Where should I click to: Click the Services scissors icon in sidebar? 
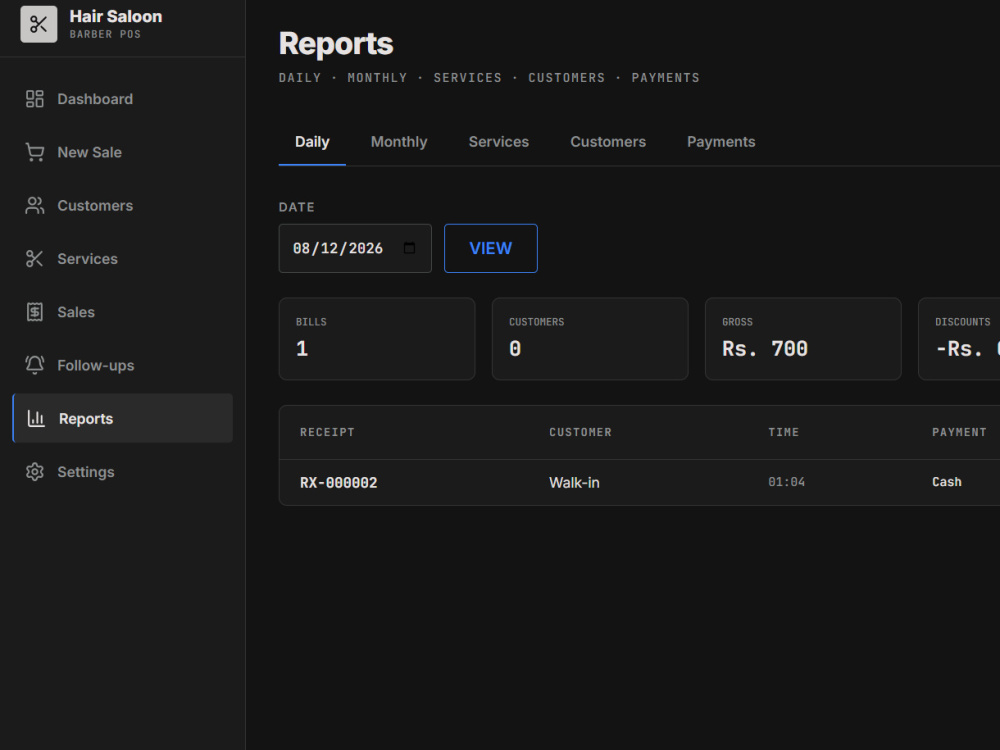pyautogui.click(x=34, y=259)
